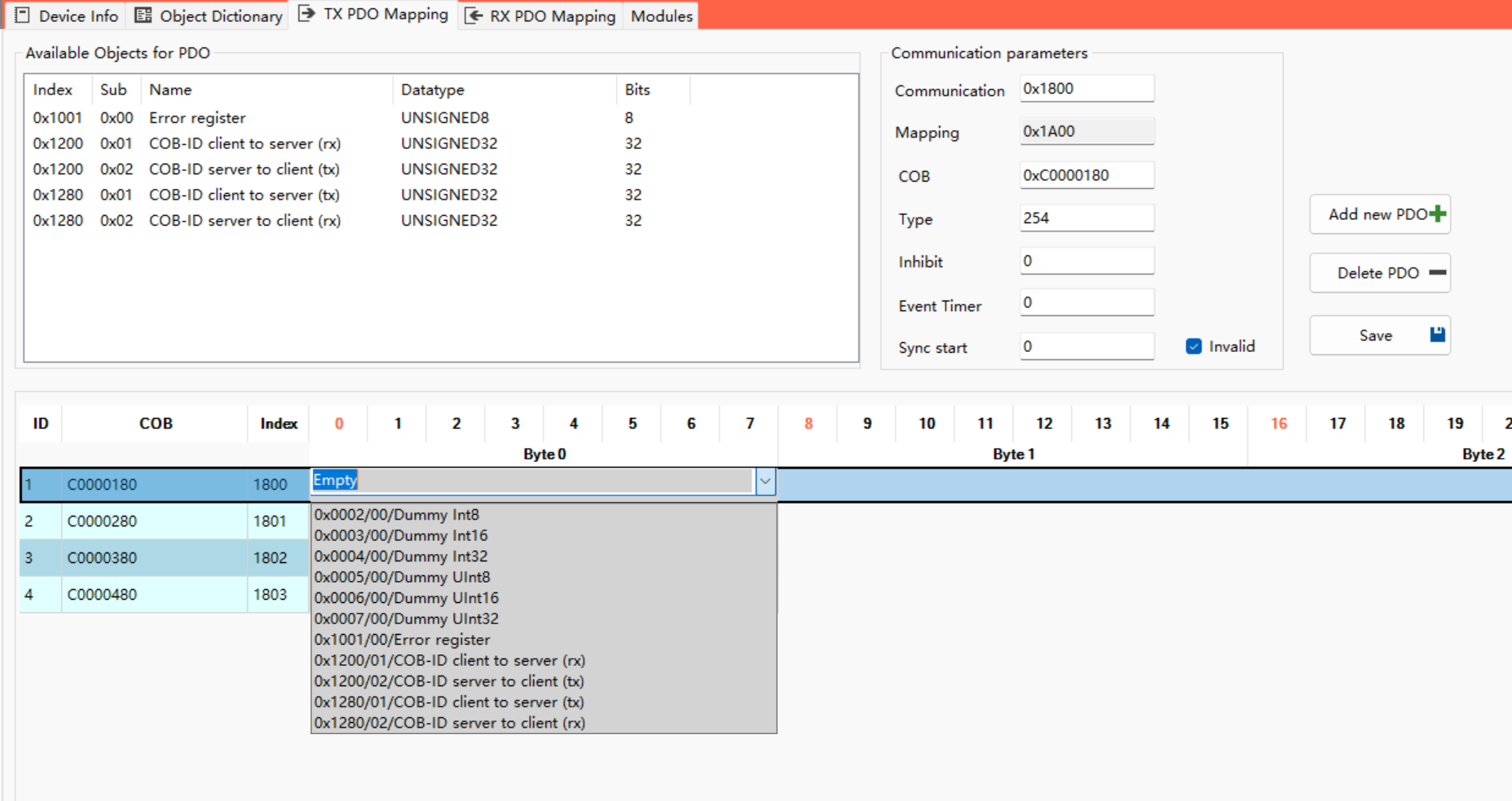Click the Empty combo box text
Image resolution: width=1512 pixels, height=801 pixels.
(x=335, y=480)
